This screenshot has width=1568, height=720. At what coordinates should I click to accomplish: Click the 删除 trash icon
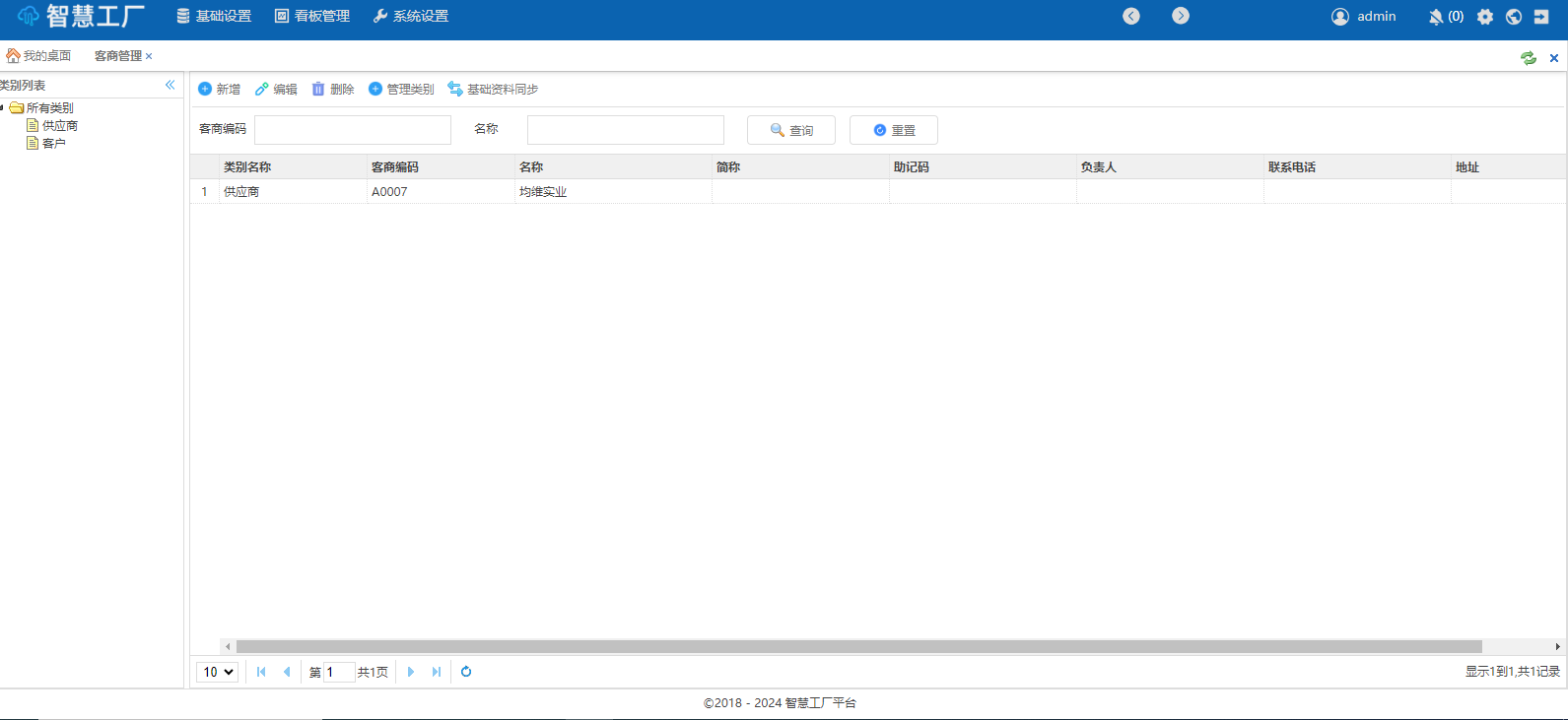[x=318, y=89]
